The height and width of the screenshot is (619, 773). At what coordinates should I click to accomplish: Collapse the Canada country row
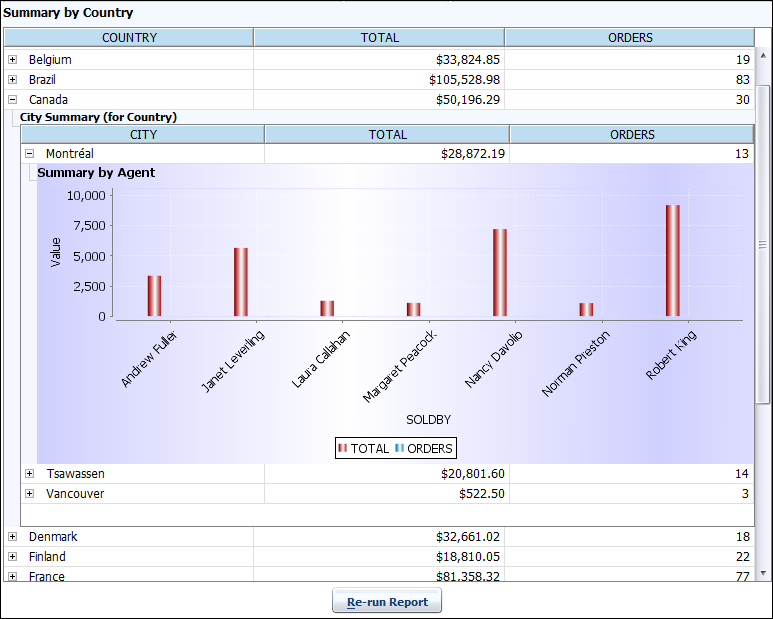12,100
